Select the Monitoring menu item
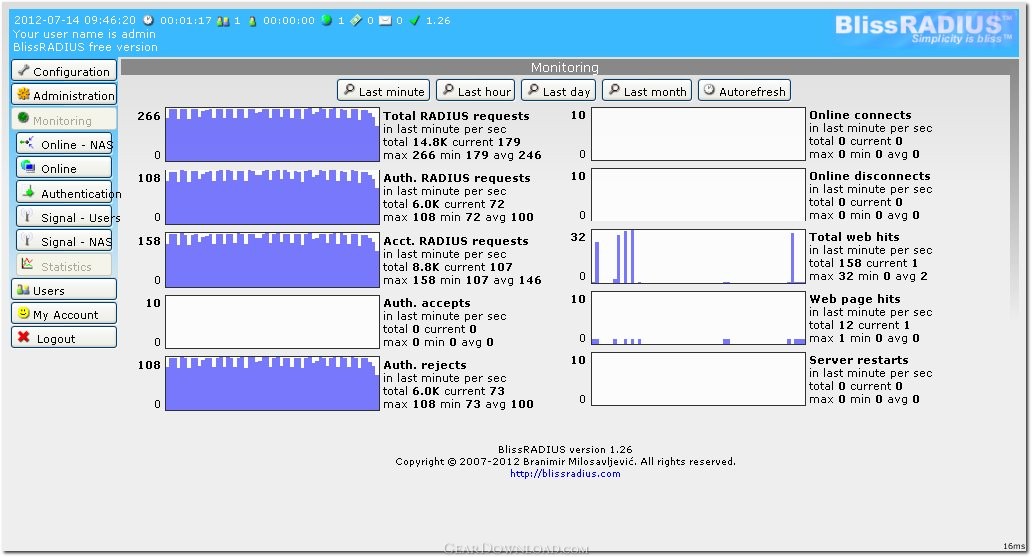The height and width of the screenshot is (557, 1032). (x=64, y=119)
